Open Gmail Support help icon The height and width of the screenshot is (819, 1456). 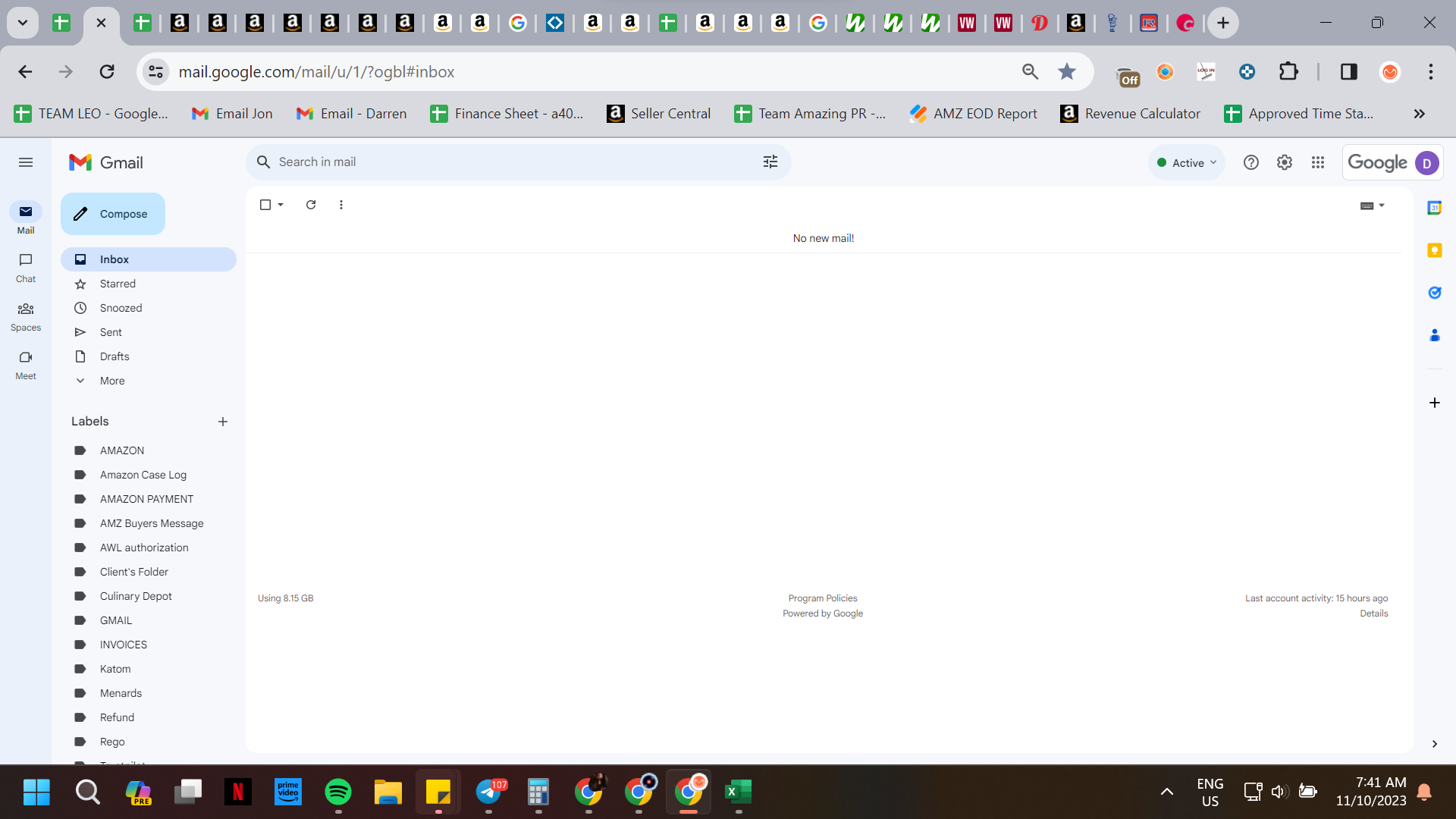1251,162
